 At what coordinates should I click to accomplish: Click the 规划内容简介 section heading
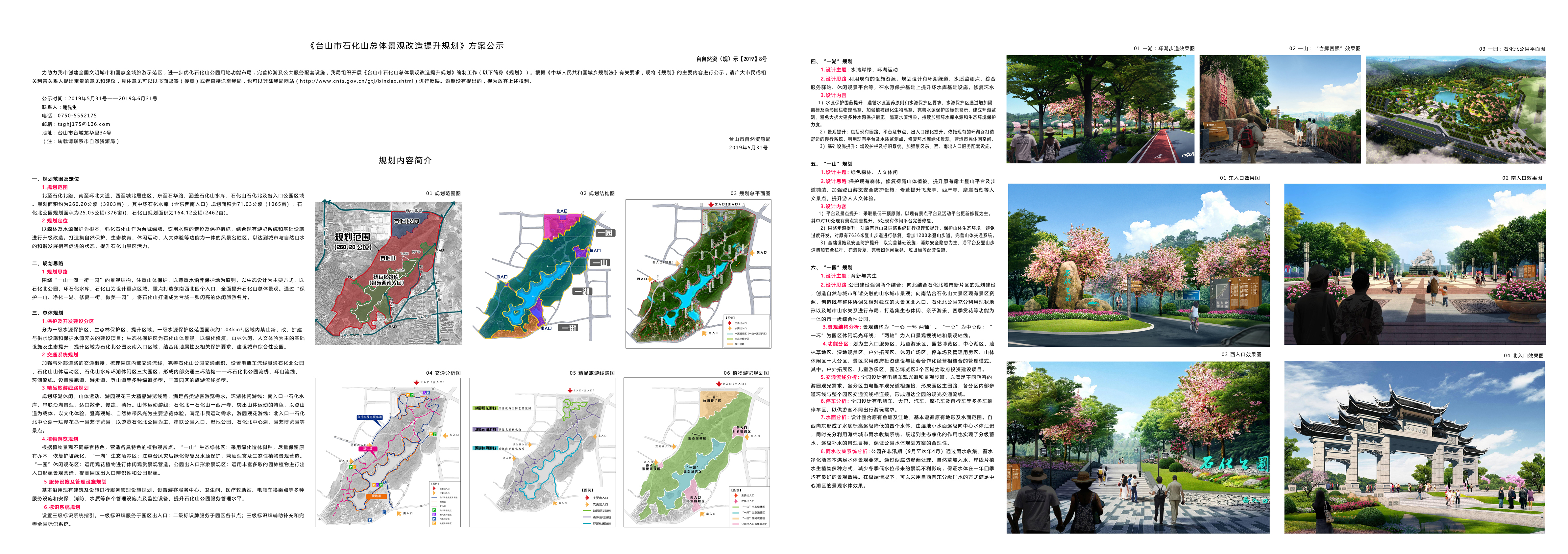(405, 160)
